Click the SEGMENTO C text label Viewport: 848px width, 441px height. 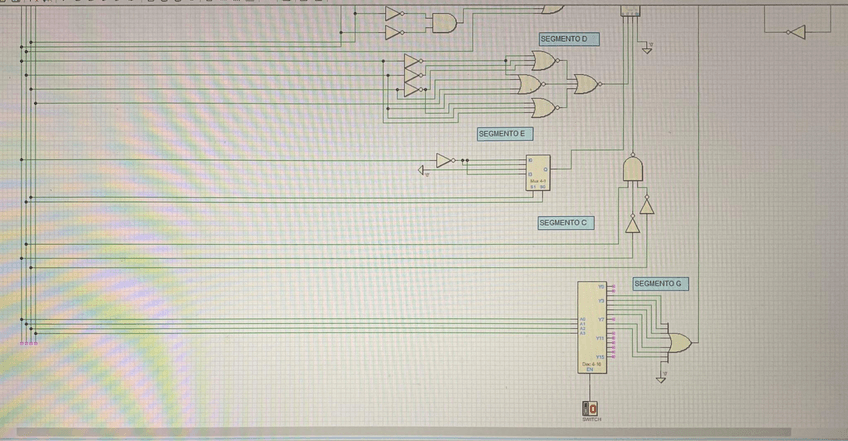566,223
